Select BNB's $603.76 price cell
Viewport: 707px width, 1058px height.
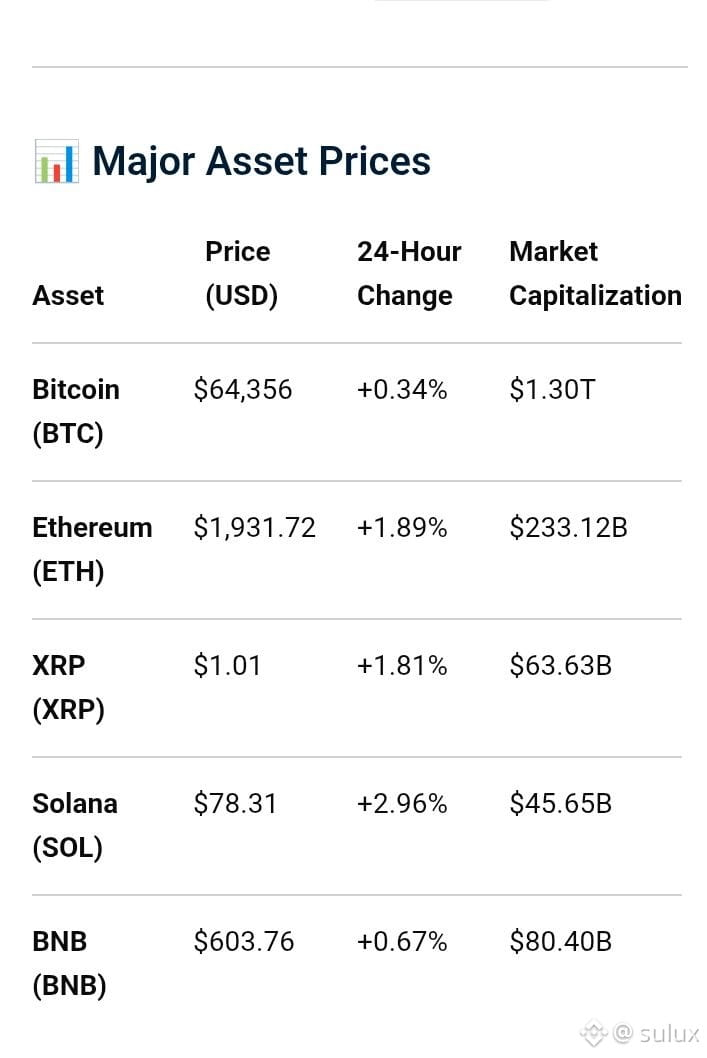[x=244, y=941]
